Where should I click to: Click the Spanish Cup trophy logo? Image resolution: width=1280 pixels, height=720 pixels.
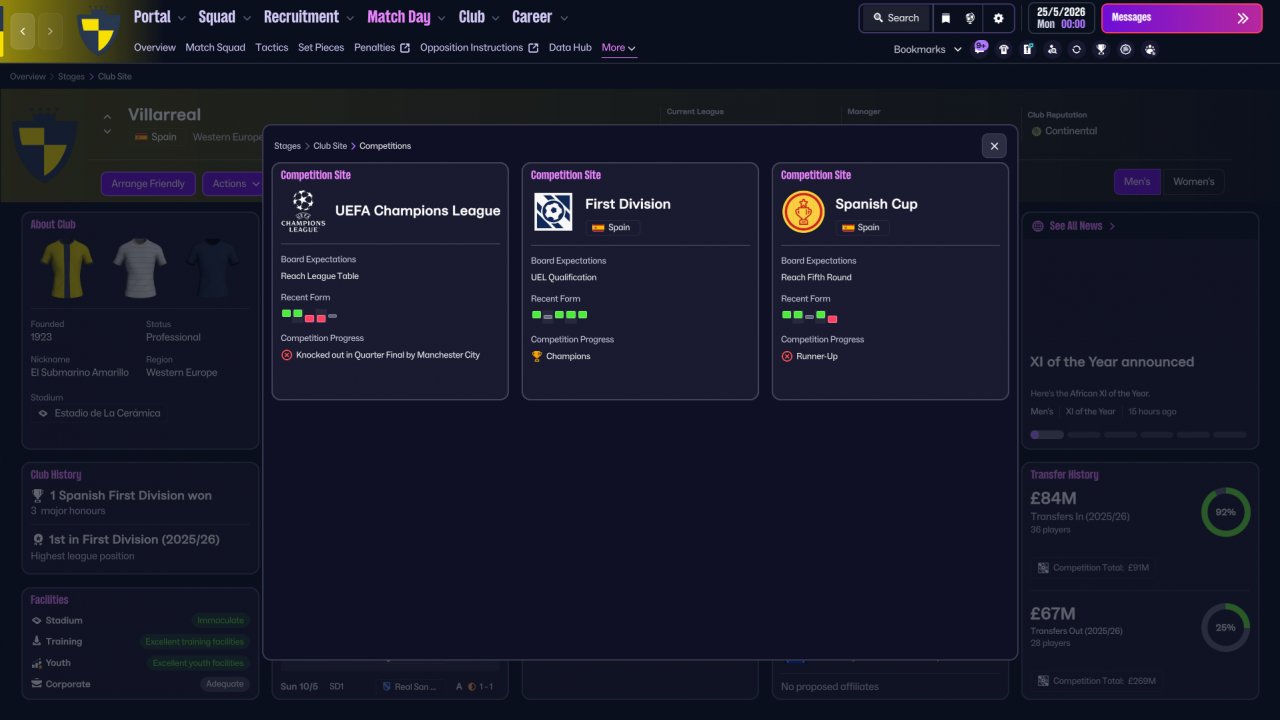pos(803,212)
